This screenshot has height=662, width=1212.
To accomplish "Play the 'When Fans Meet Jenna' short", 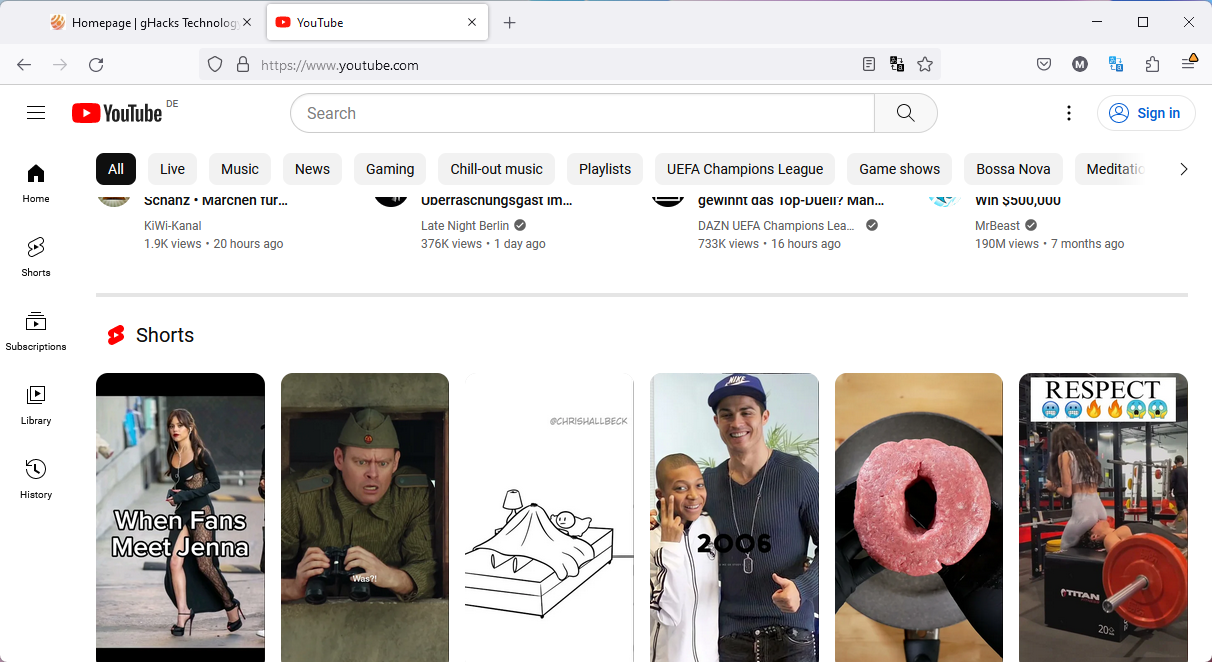I will [180, 517].
